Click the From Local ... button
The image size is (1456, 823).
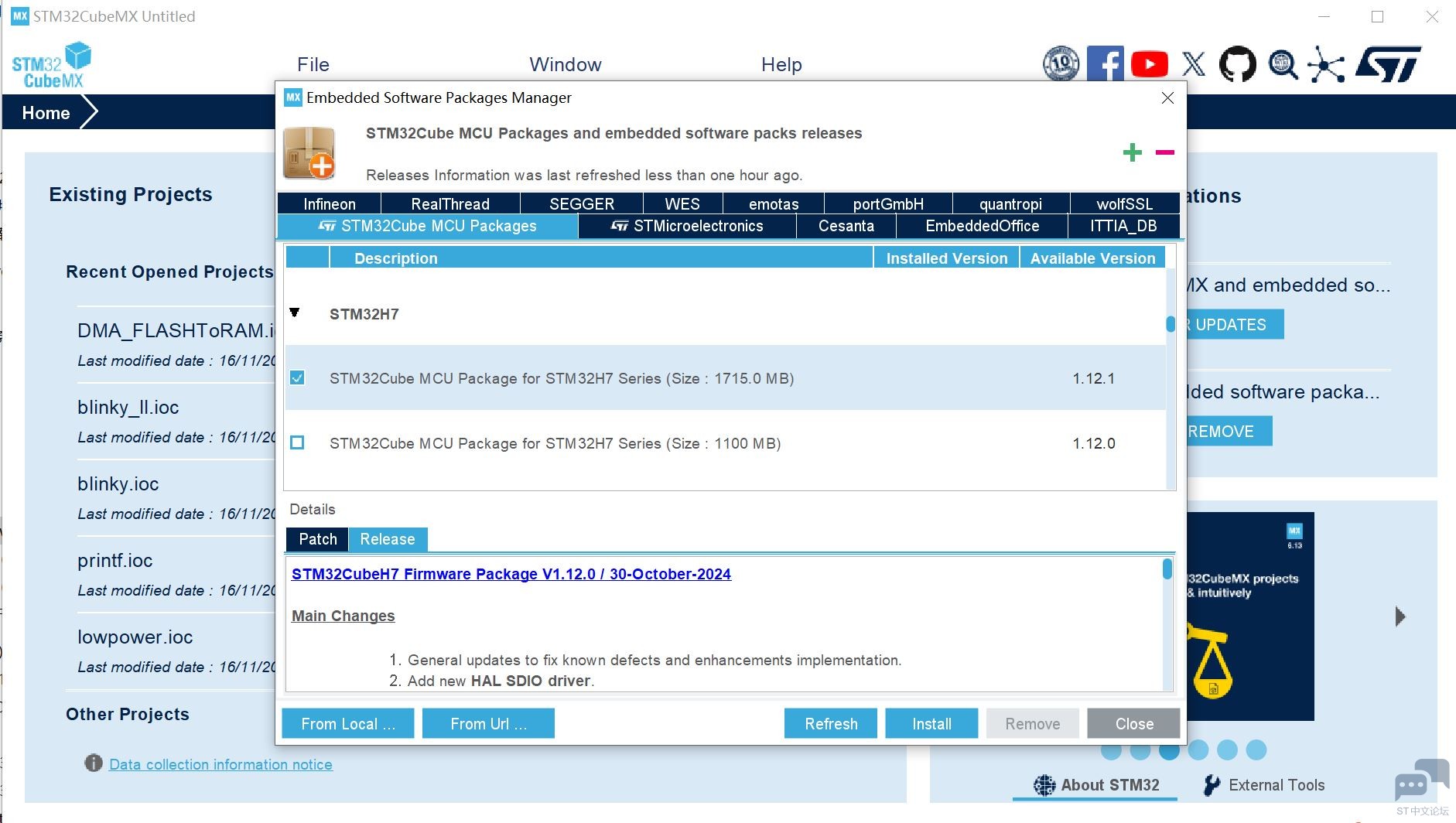(348, 723)
